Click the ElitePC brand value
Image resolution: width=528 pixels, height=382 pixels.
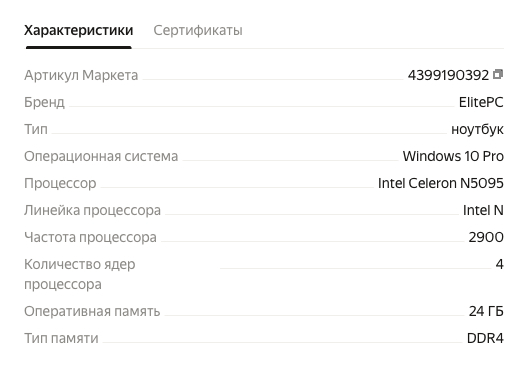(481, 102)
